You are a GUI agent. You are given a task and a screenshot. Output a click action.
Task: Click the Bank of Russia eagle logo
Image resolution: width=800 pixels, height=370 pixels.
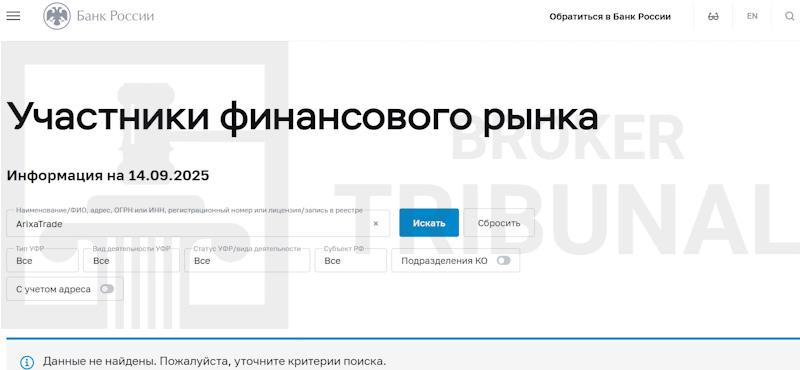57,16
